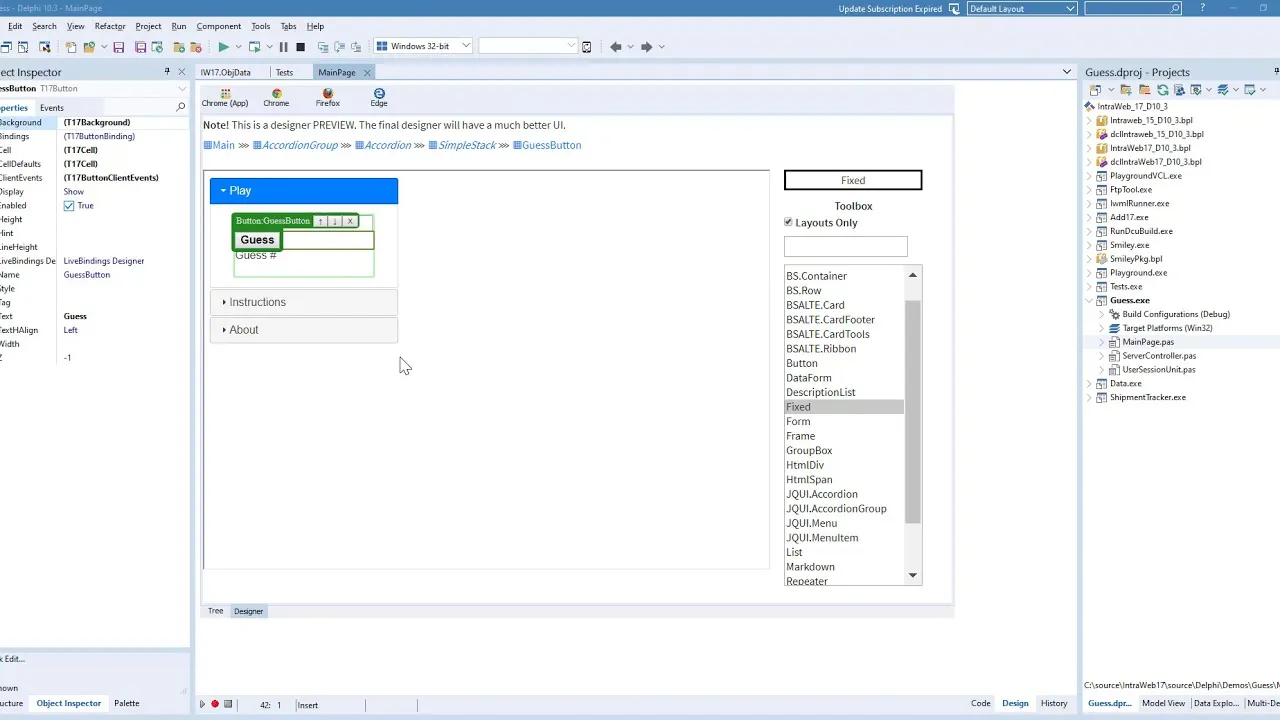Open the editor tabs list dropdown arrow
Image resolution: width=1280 pixels, height=720 pixels.
coord(1067,72)
